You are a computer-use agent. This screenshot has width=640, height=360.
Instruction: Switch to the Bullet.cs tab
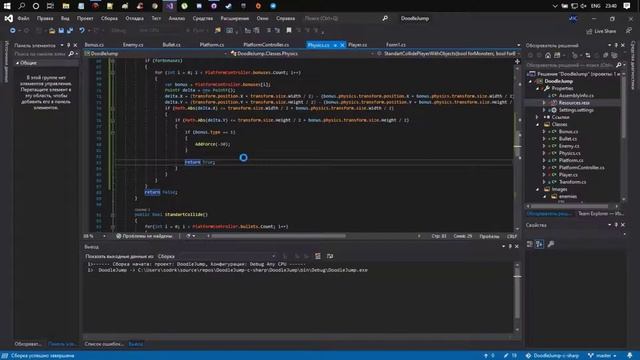tap(171, 44)
